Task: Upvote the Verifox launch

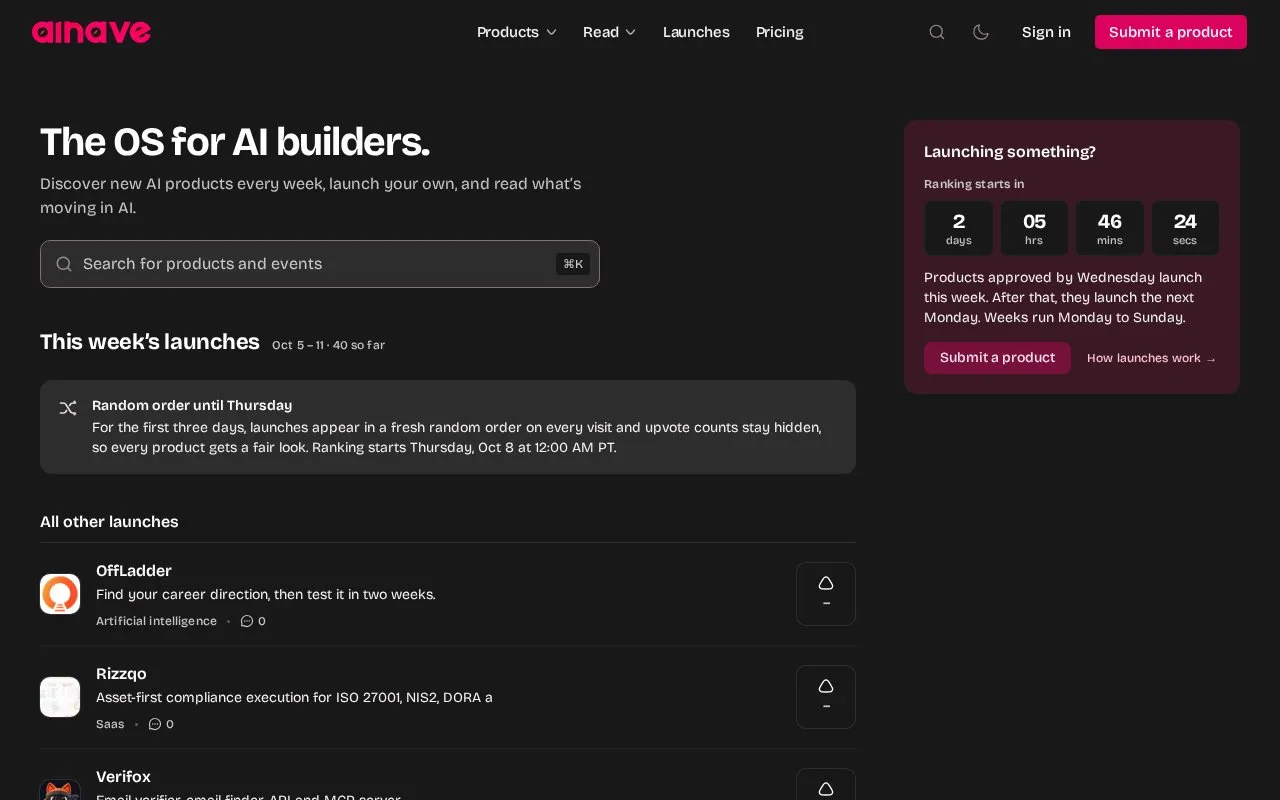Action: 826,785
